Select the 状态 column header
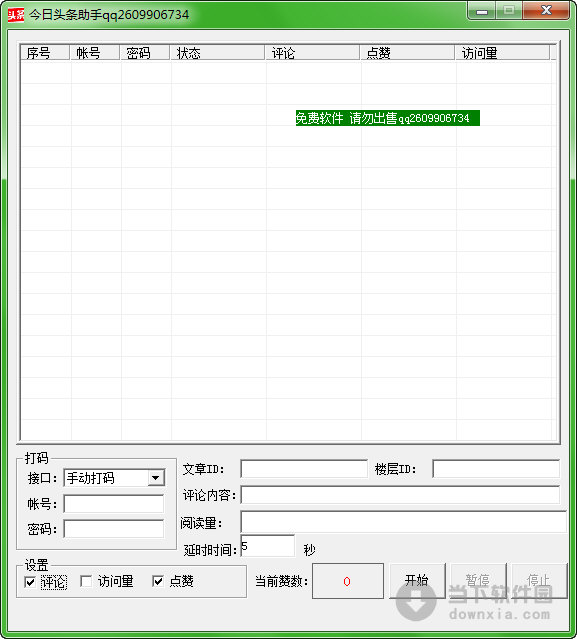Image resolution: width=577 pixels, height=639 pixels. (217, 53)
